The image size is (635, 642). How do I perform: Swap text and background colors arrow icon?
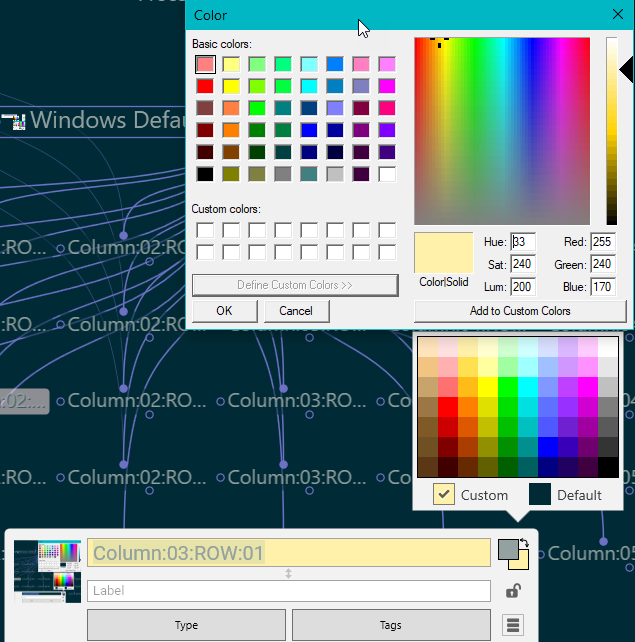(x=524, y=543)
